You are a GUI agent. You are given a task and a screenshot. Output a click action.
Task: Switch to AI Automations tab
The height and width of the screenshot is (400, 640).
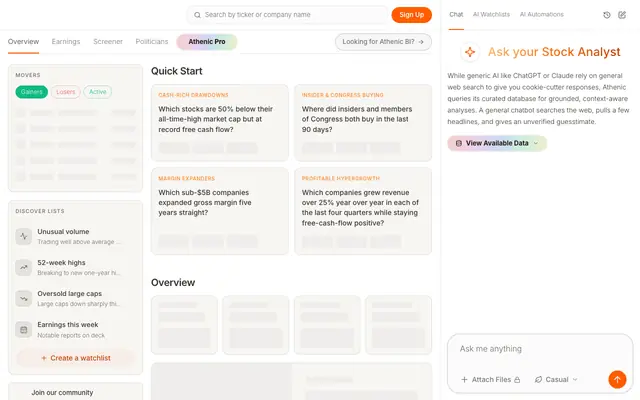tap(541, 15)
